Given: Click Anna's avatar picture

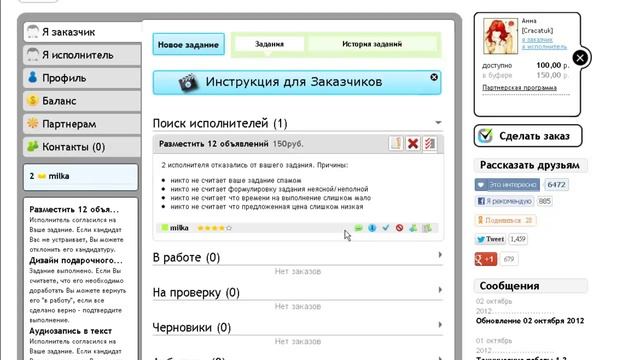Looking at the screenshot, I should click(500, 36).
